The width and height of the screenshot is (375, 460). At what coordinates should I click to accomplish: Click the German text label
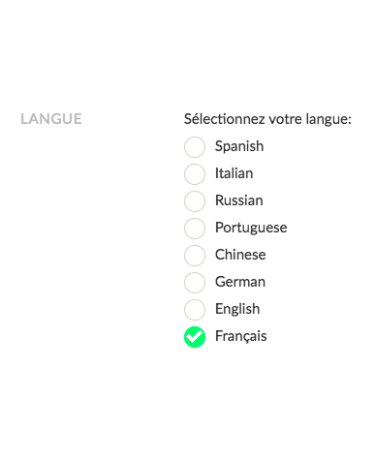point(240,282)
